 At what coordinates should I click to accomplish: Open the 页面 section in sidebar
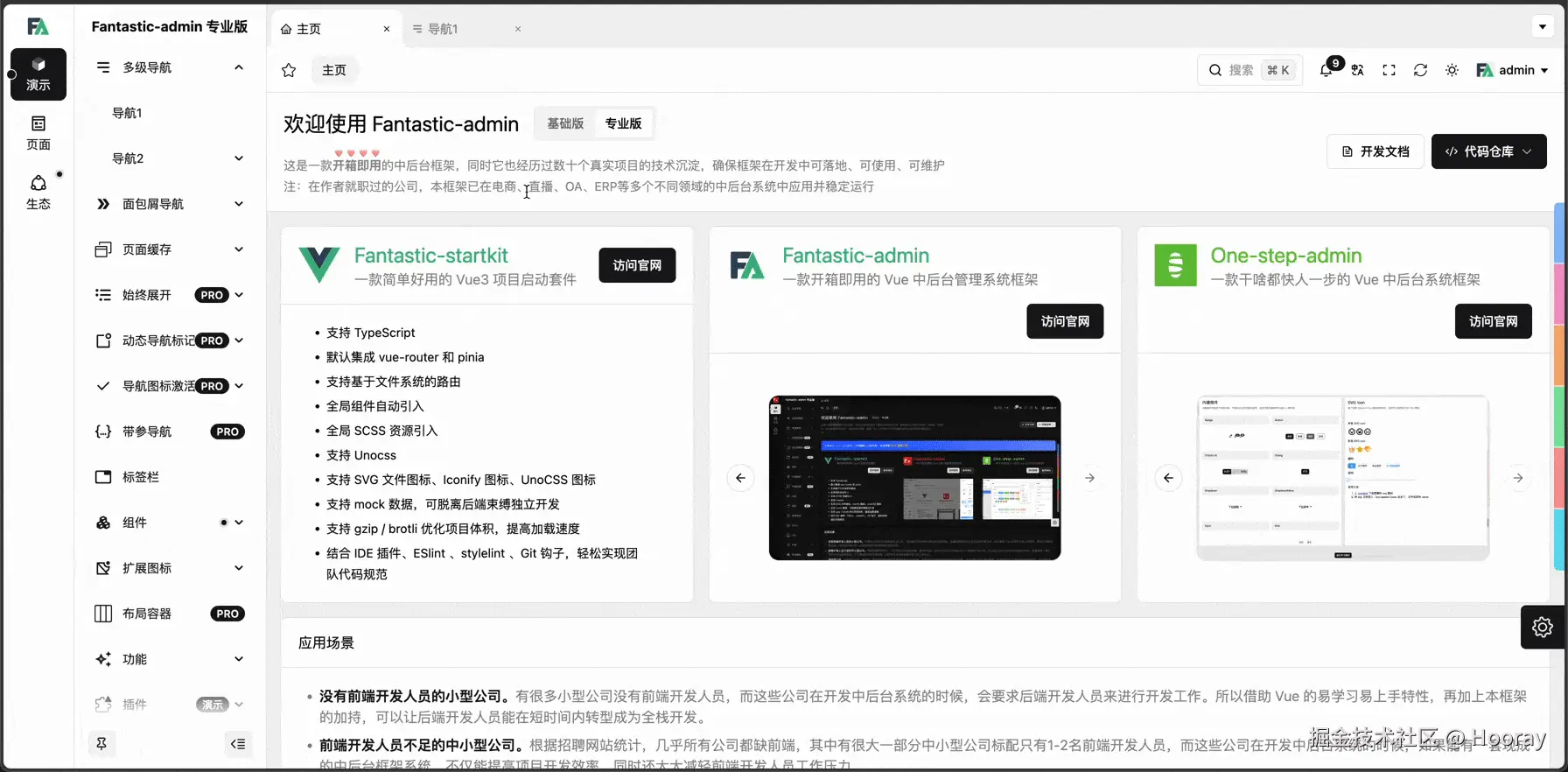click(38, 133)
